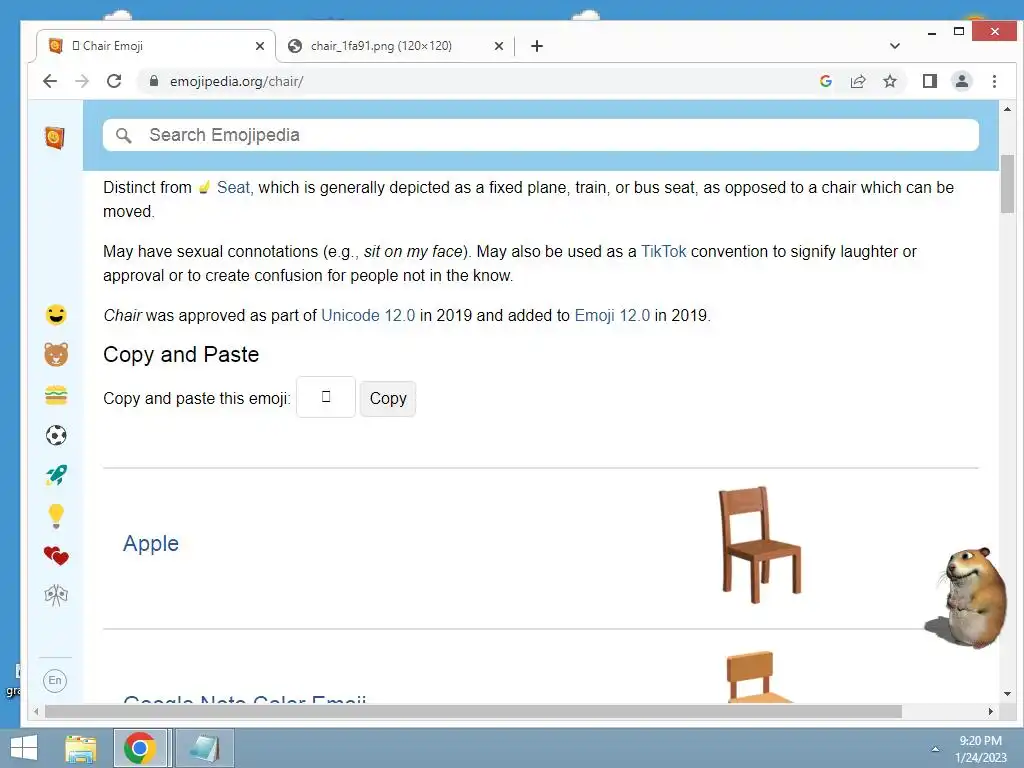This screenshot has height=768, width=1024.
Task: Open Smileys & People category in sidebar
Action: coord(56,315)
